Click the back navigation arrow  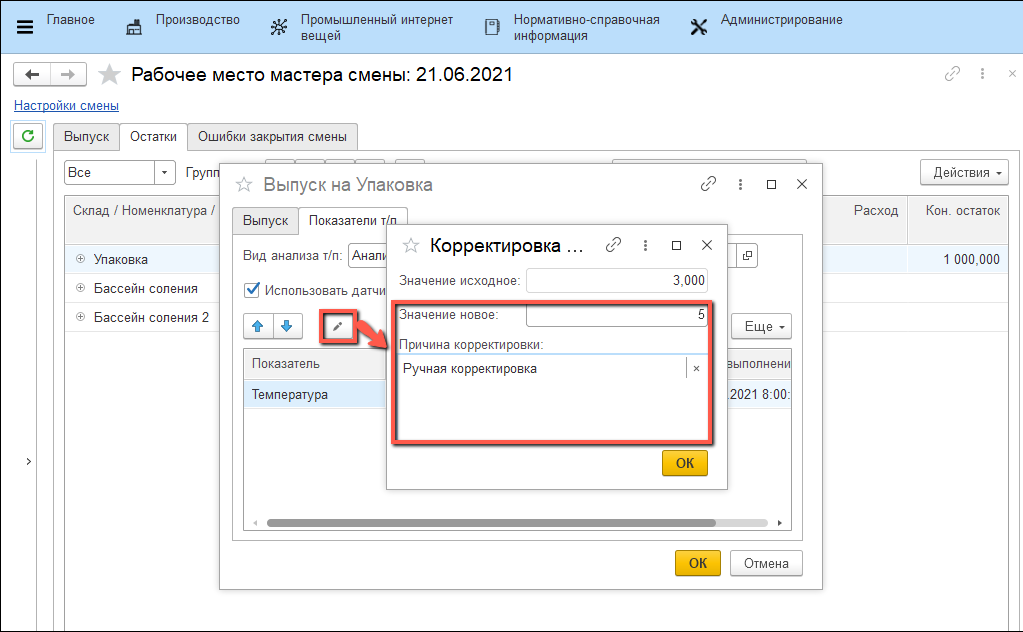click(32, 75)
